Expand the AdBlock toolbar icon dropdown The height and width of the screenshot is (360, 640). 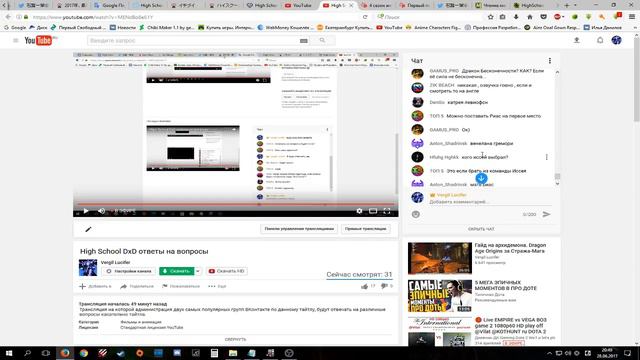tap(562, 17)
